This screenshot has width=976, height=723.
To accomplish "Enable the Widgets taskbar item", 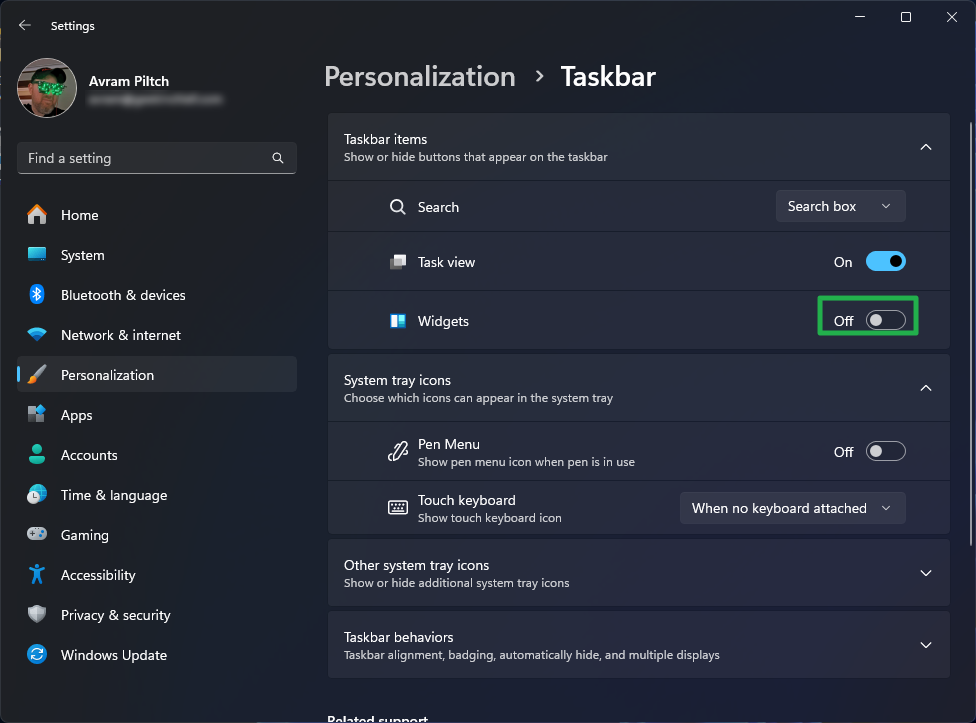I will tap(885, 318).
